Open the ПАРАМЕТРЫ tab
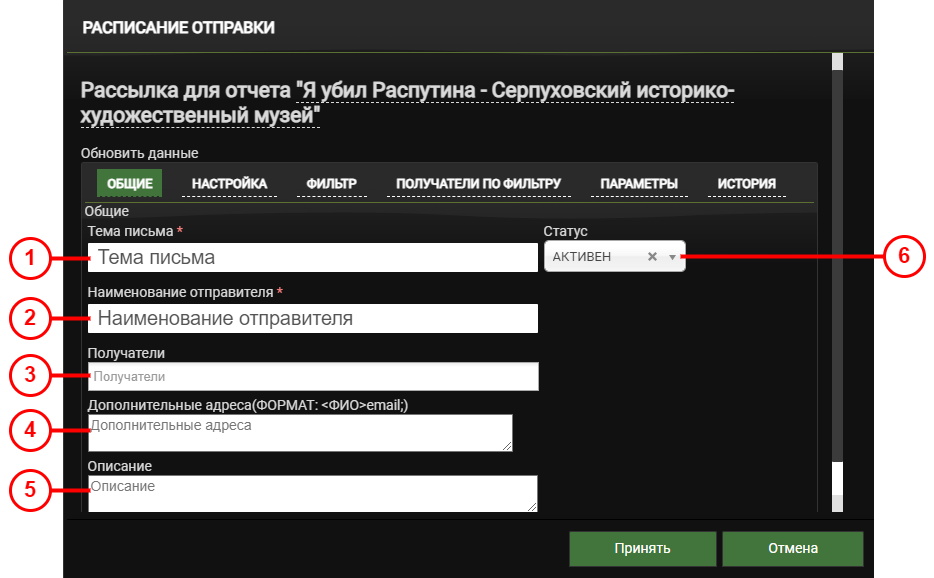Image resolution: width=934 pixels, height=578 pixels. pyautogui.click(x=639, y=184)
